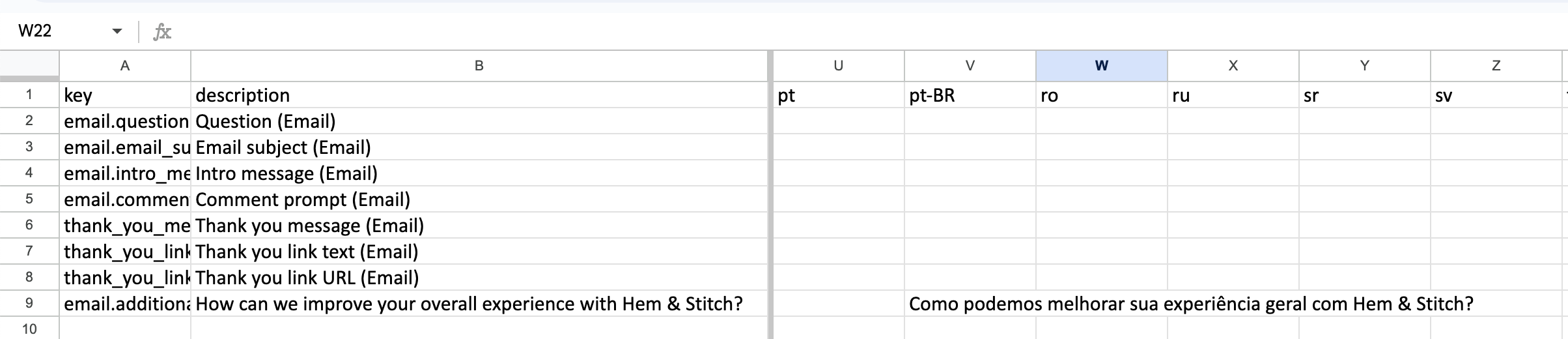
Task: Select column U header
Action: pyautogui.click(x=839, y=65)
